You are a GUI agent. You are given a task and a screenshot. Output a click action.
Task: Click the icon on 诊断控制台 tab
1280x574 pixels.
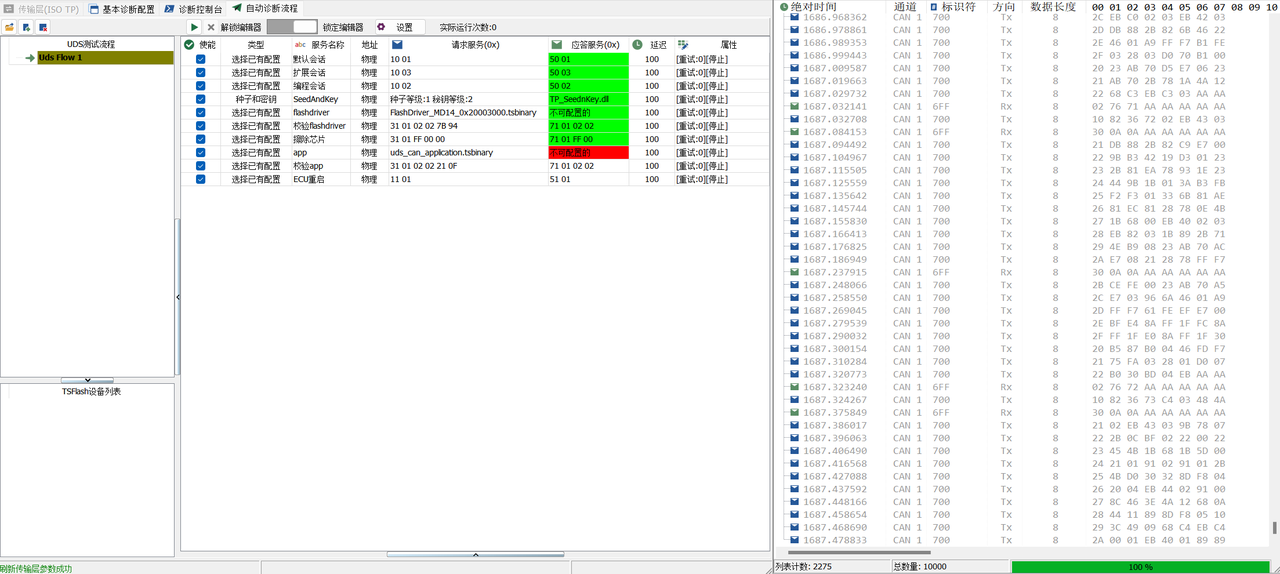click(168, 8)
